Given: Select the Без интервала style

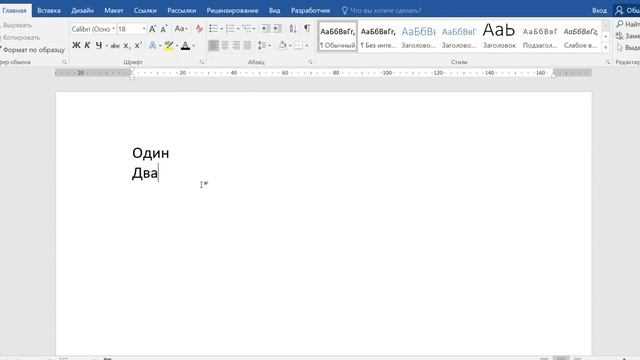Looking at the screenshot, I should tap(378, 37).
